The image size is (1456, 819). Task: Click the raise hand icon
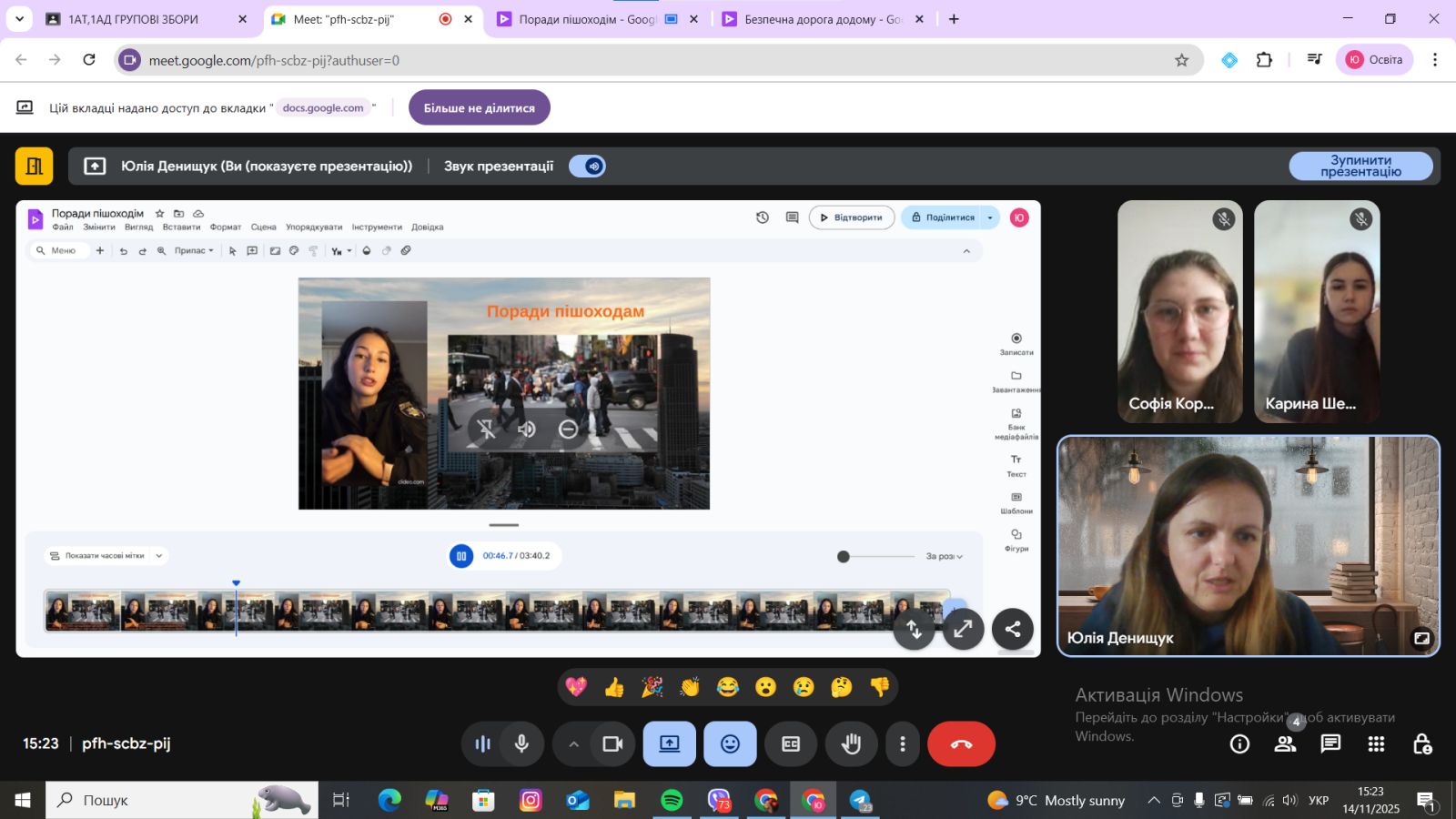tap(851, 744)
